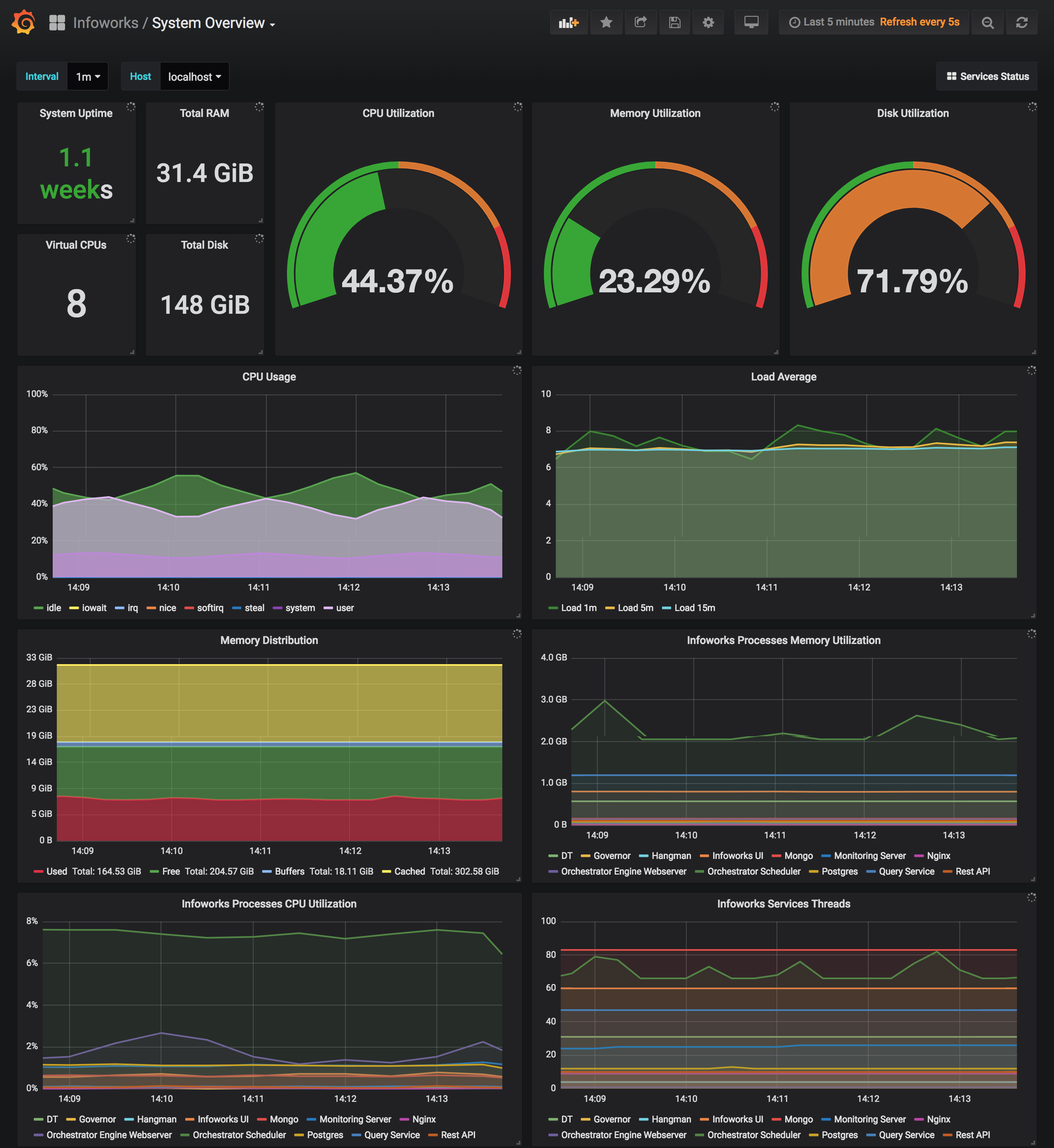This screenshot has width=1054, height=1148.
Task: Toggle softirq series in CPU Usage legend
Action: [210, 608]
